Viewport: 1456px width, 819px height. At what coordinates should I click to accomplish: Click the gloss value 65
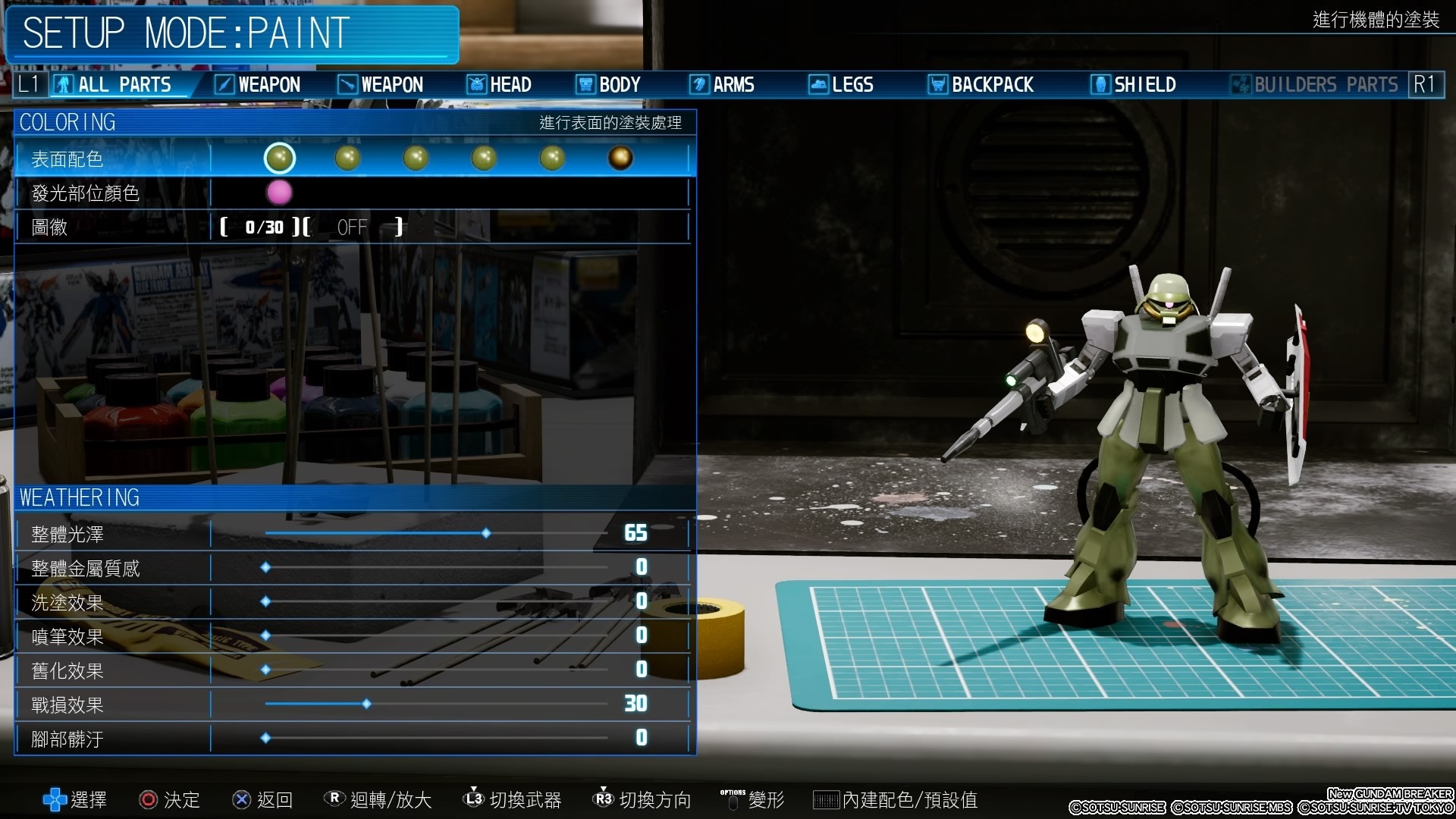click(635, 533)
